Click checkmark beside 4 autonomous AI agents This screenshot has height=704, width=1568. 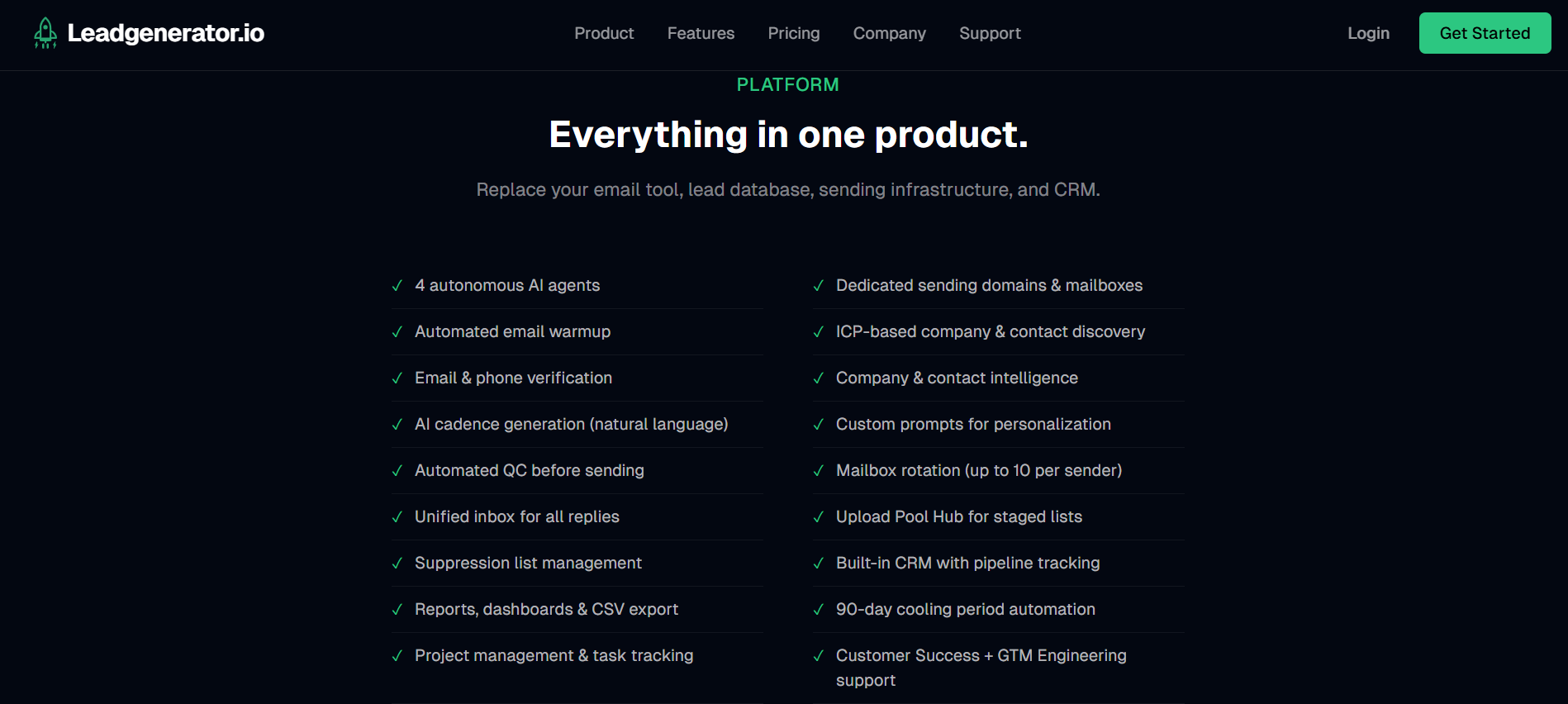[397, 286]
